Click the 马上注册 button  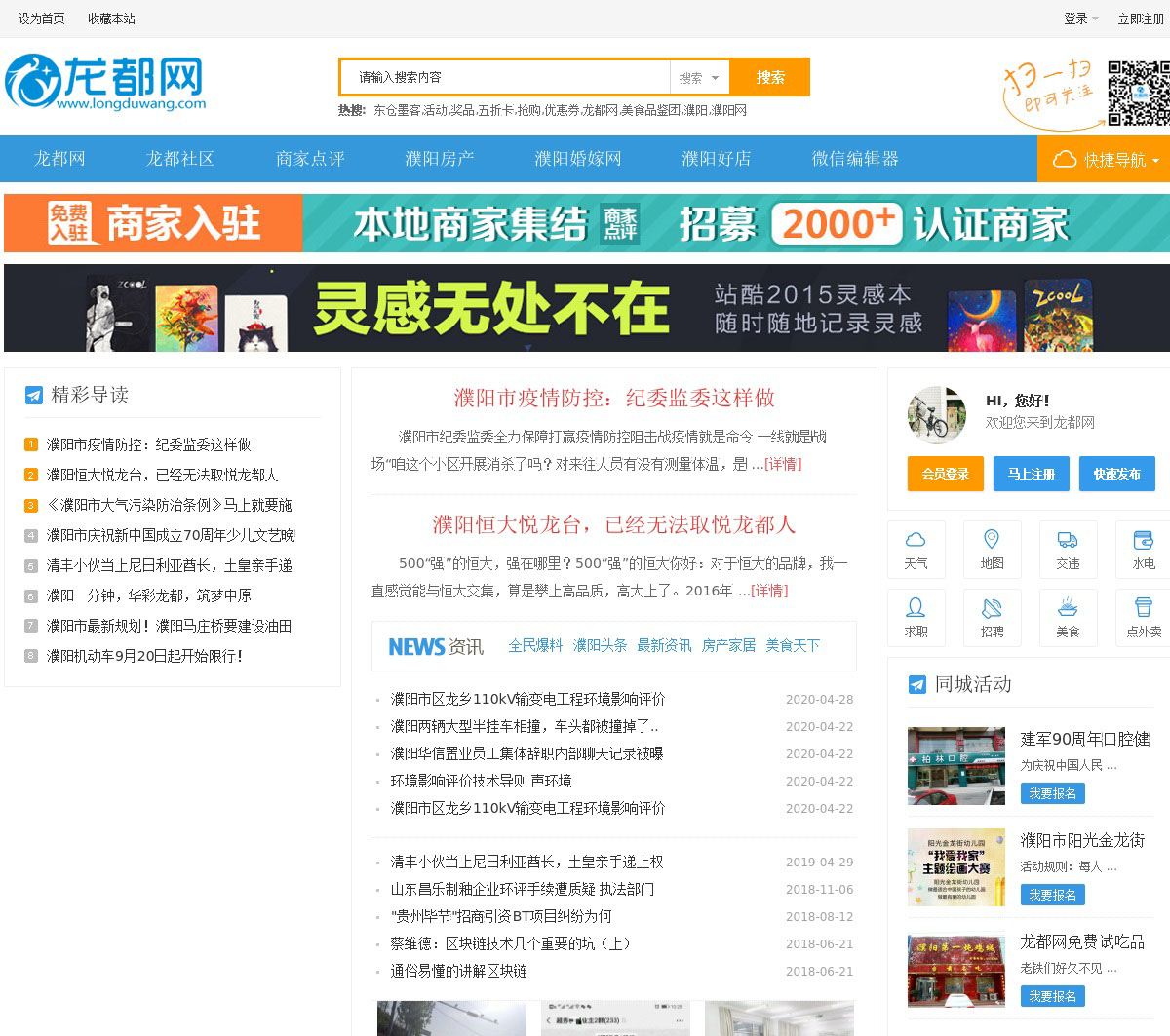pos(1032,474)
